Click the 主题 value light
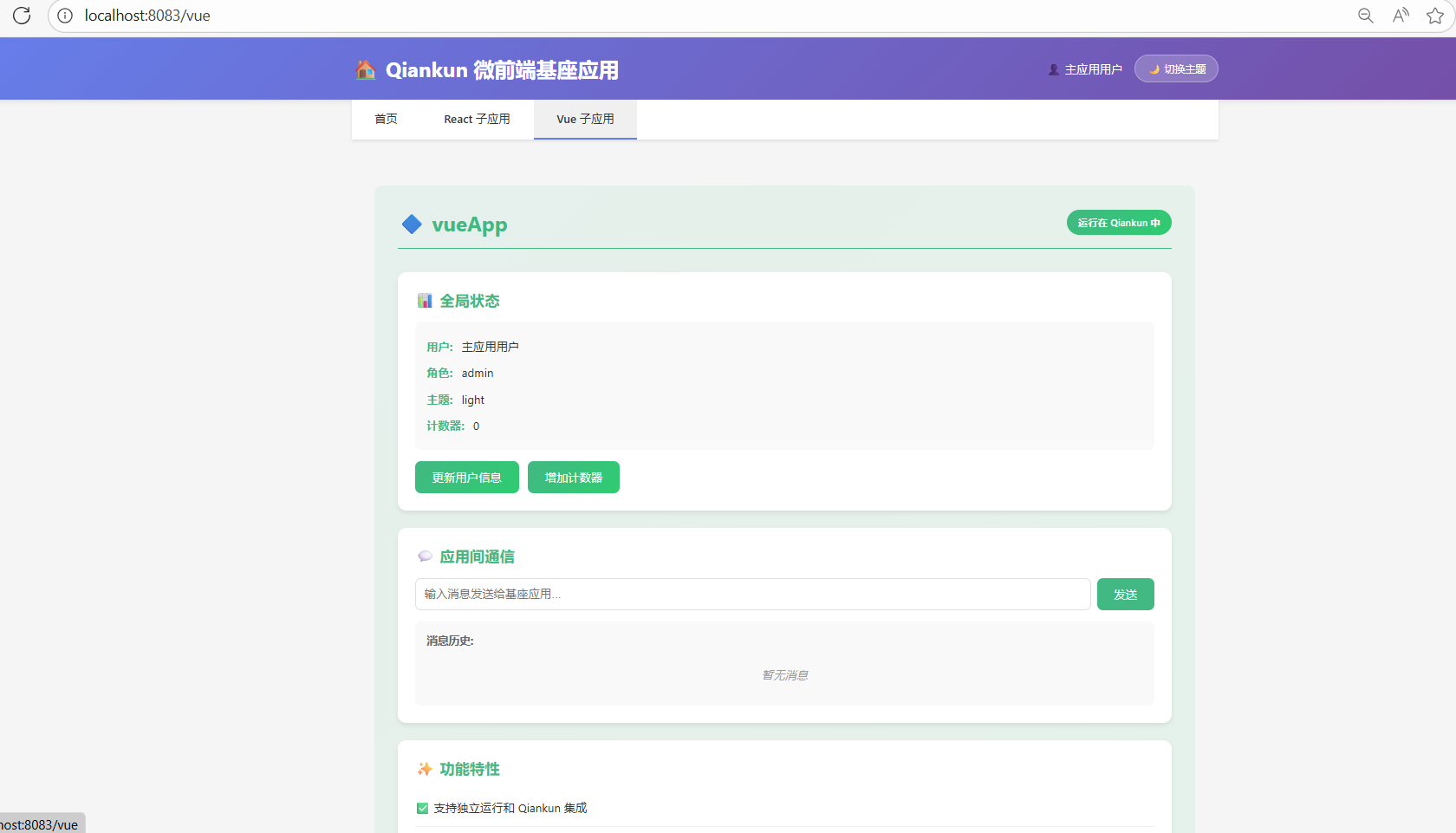 [473, 400]
